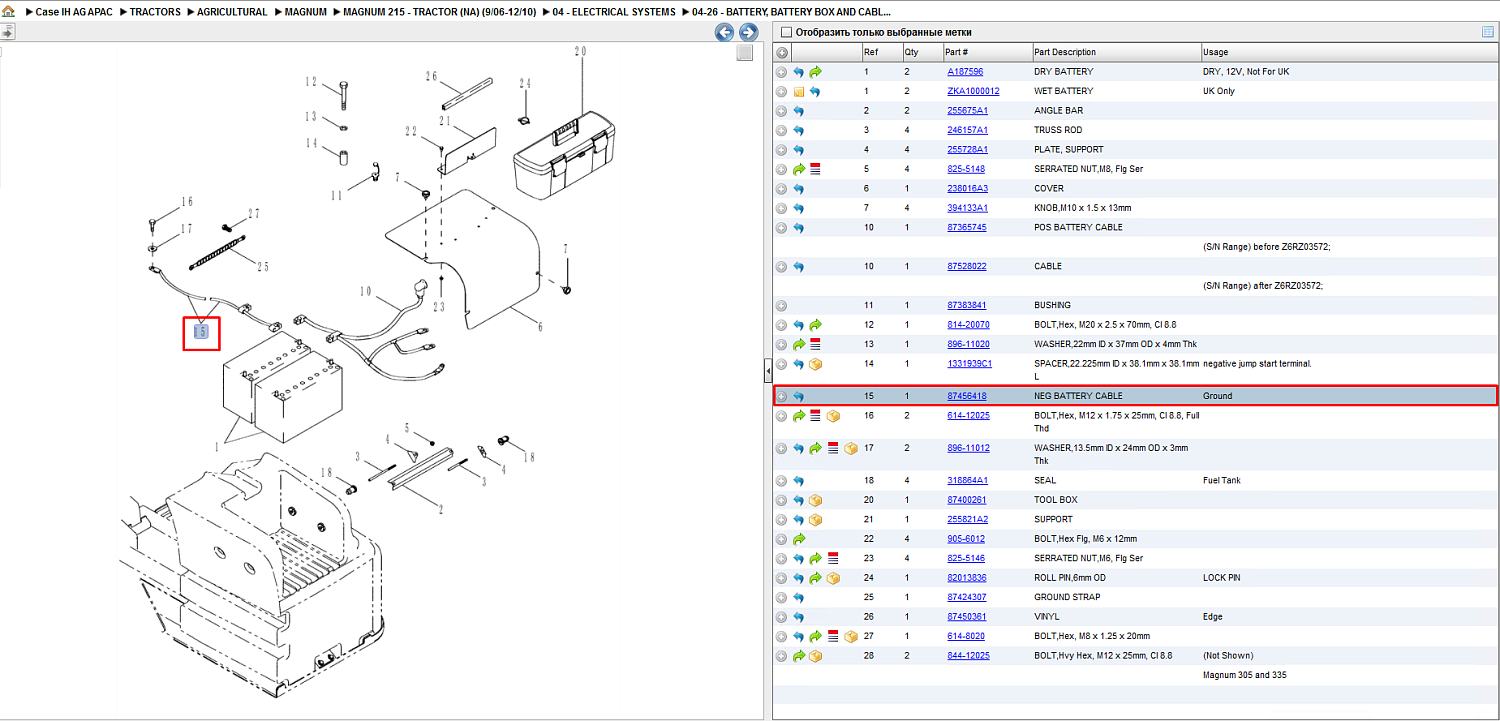Tick the 'Отобразить только выбранные метки' checkbox

pyautogui.click(x=786, y=32)
